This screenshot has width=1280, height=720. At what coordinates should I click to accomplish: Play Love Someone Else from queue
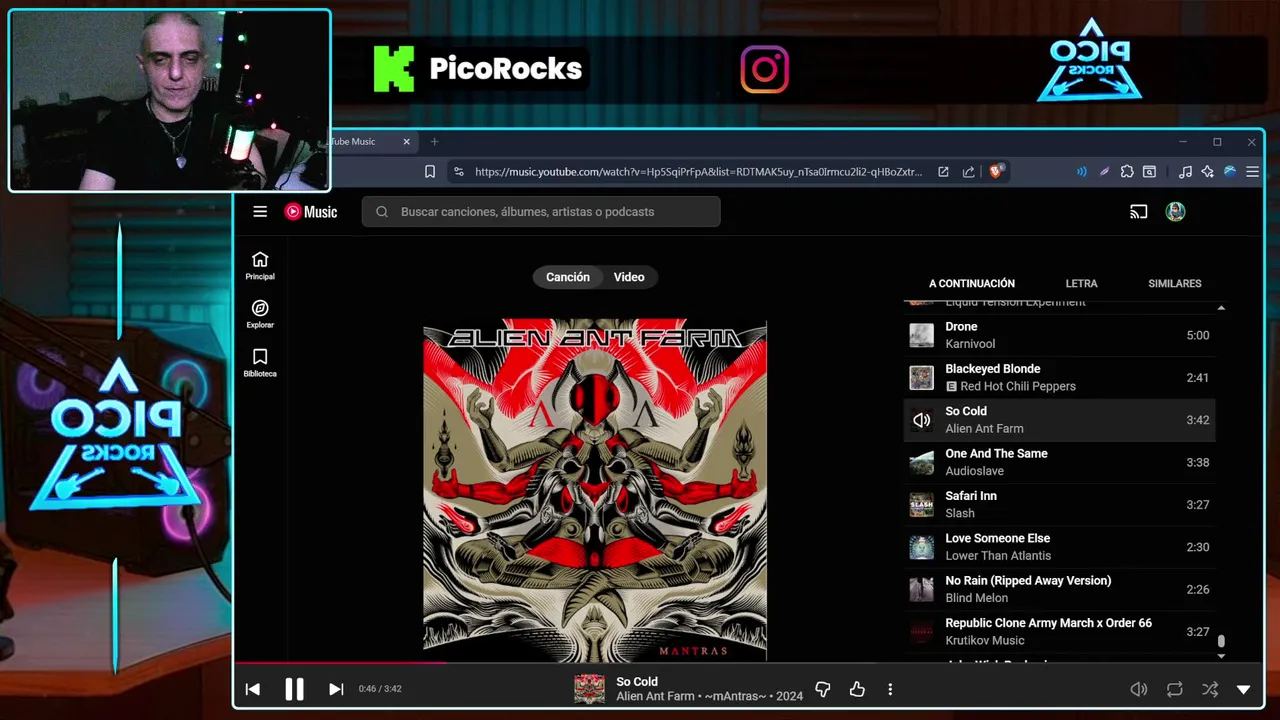click(1060, 547)
